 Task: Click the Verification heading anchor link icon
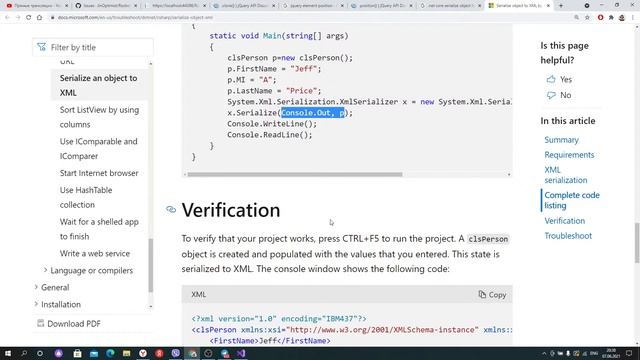171,209
